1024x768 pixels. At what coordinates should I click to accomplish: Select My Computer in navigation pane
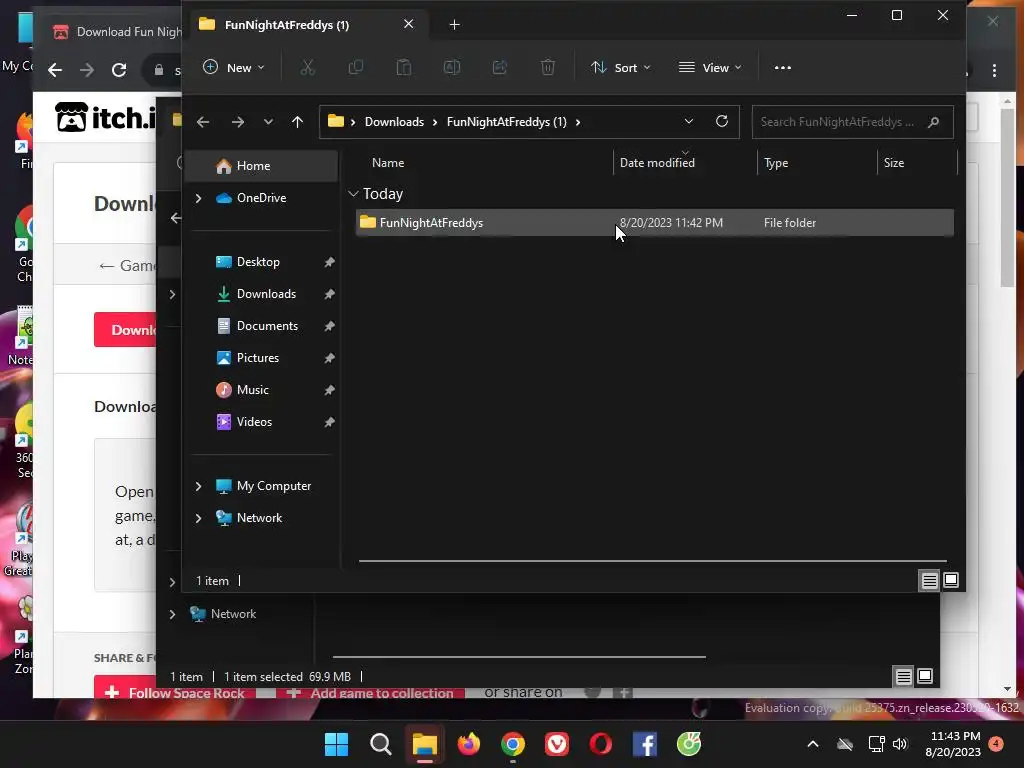coord(273,486)
